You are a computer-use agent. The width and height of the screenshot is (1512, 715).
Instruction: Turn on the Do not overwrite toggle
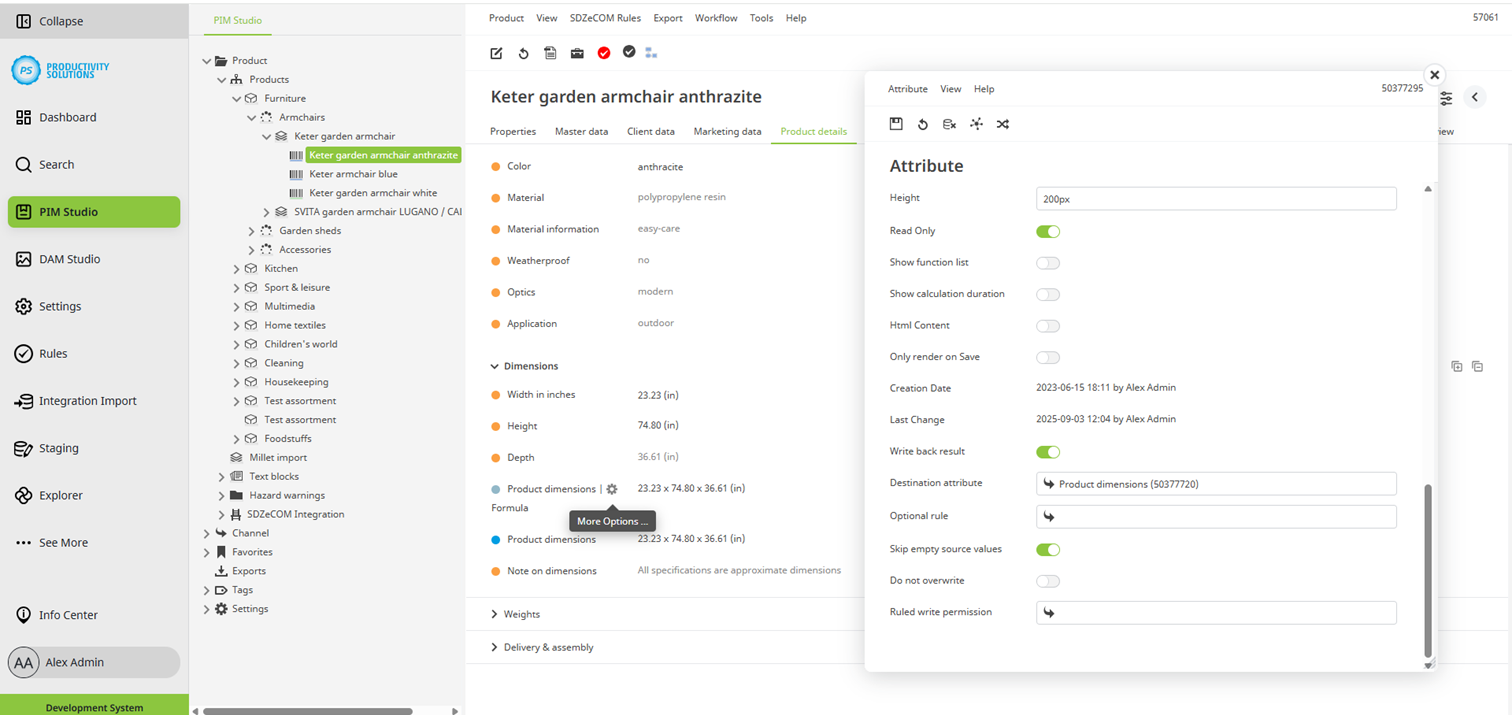point(1047,581)
